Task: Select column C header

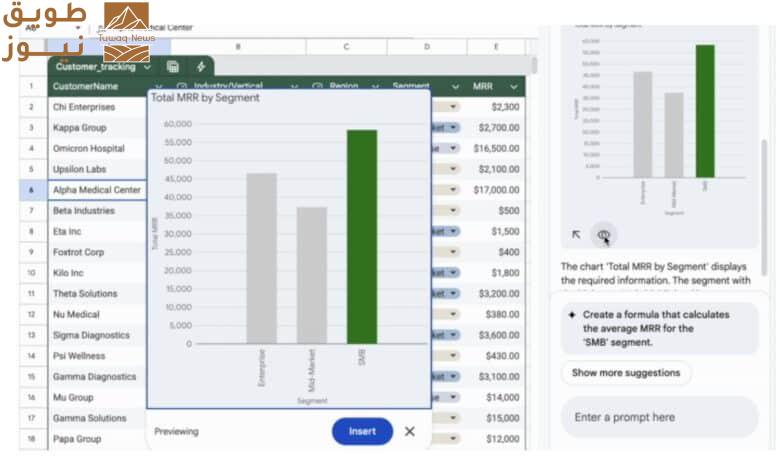Action: click(346, 47)
